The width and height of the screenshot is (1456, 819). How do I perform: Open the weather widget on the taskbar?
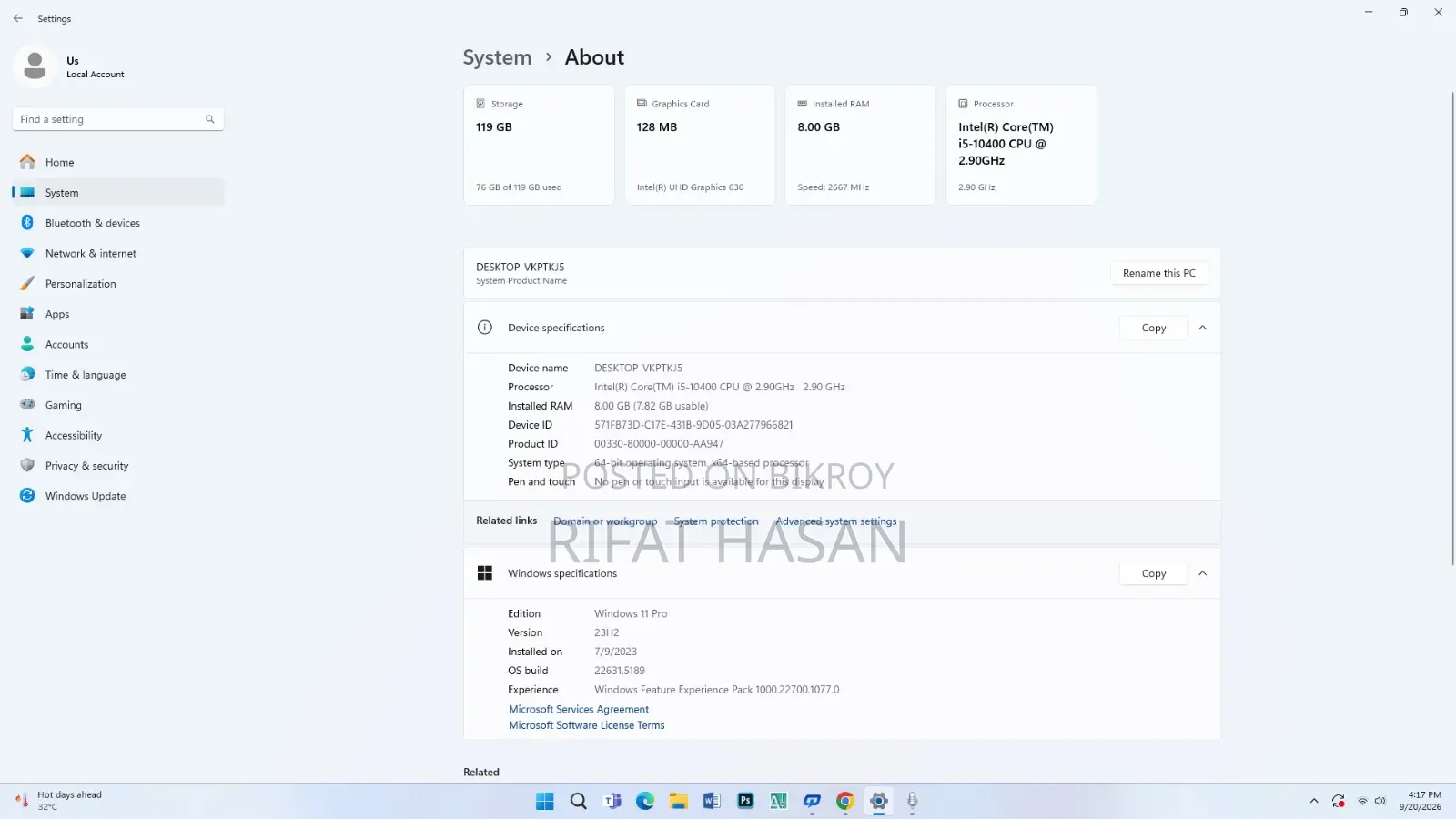click(x=59, y=801)
